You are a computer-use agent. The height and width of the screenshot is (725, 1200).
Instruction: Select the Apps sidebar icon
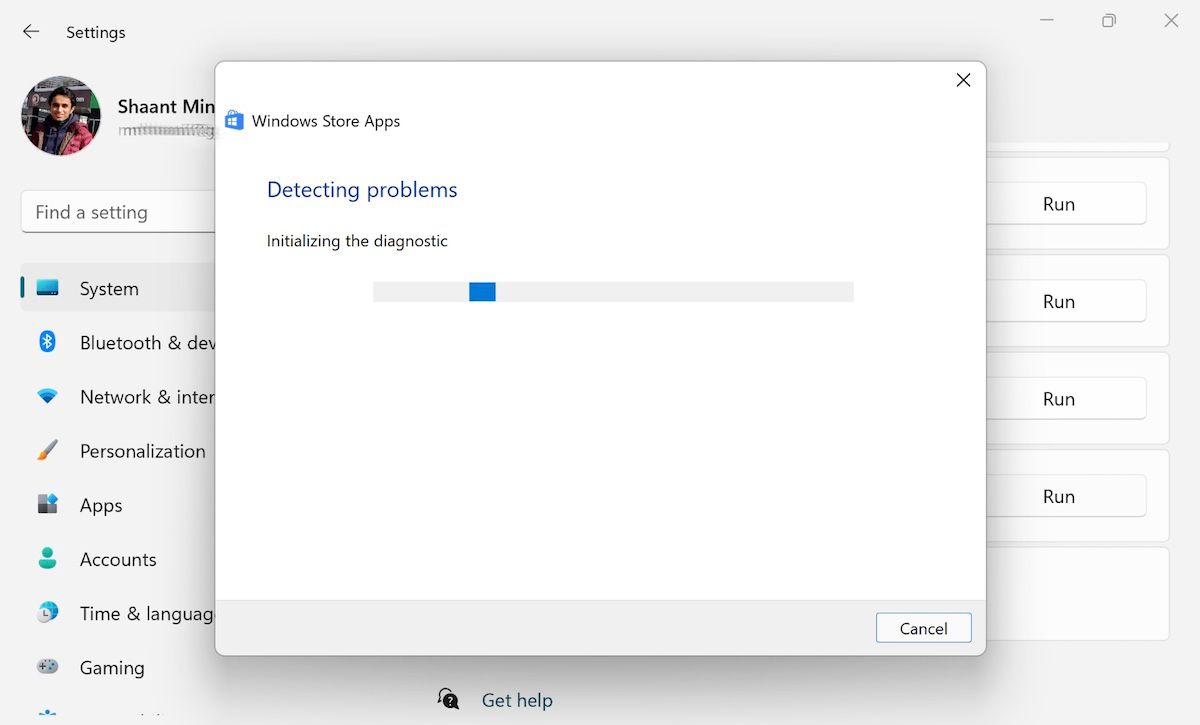[46, 505]
